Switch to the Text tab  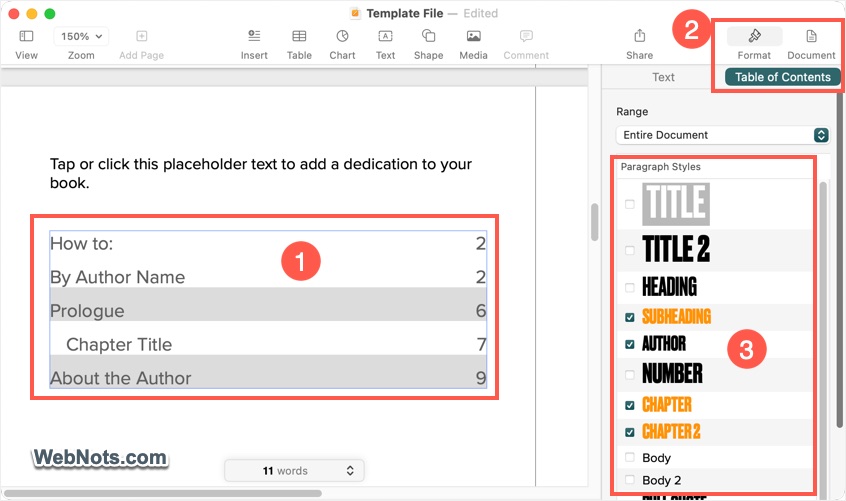[x=663, y=77]
